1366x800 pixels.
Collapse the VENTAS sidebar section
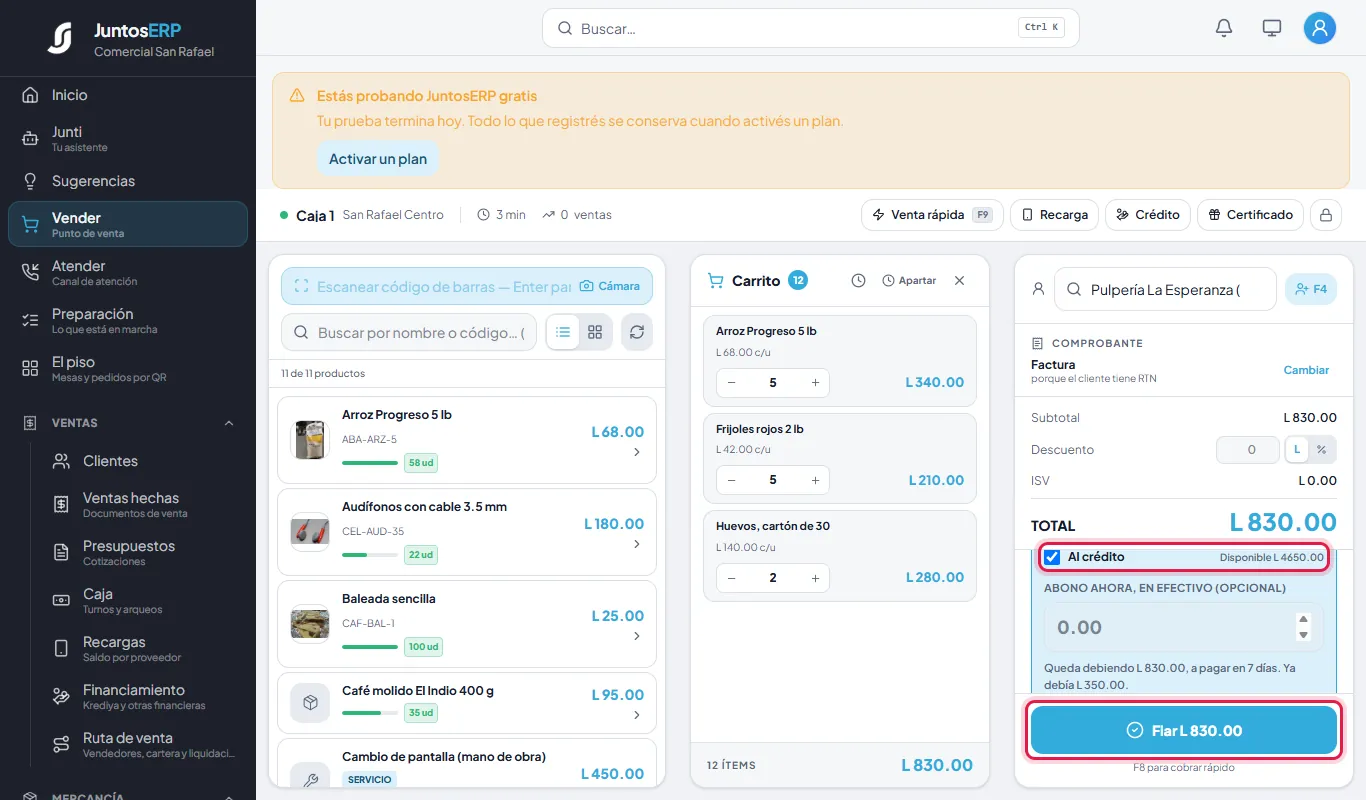click(x=229, y=423)
